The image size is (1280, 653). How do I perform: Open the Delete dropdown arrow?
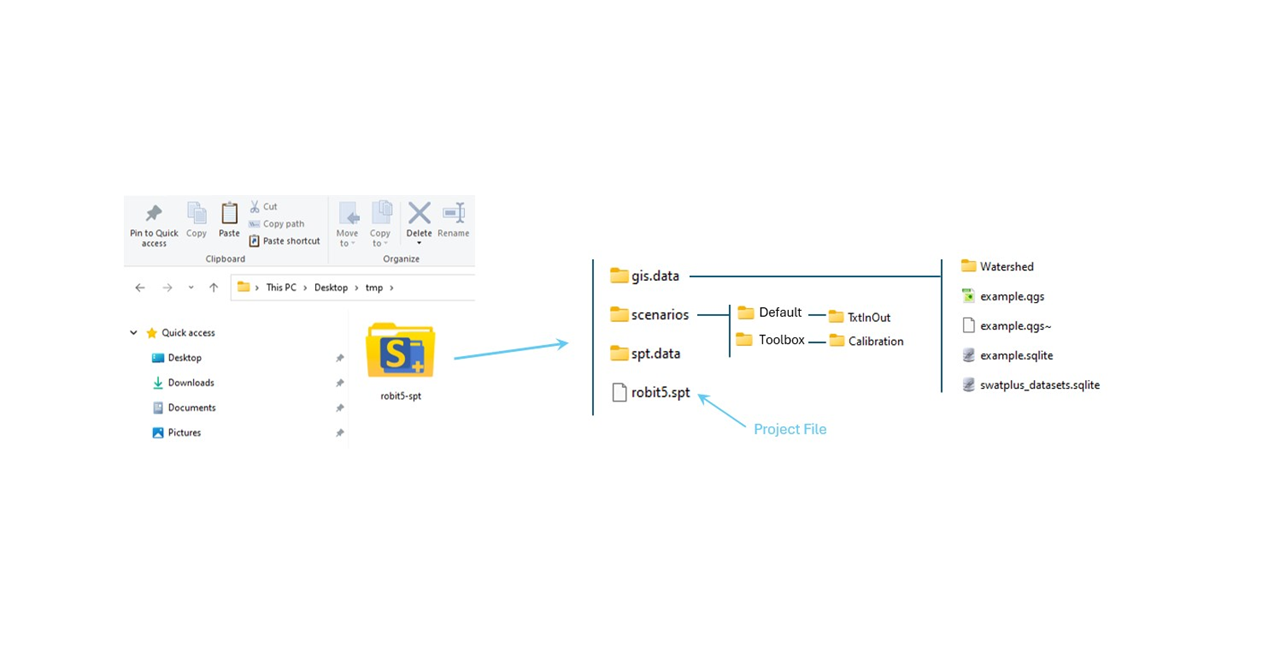click(419, 243)
